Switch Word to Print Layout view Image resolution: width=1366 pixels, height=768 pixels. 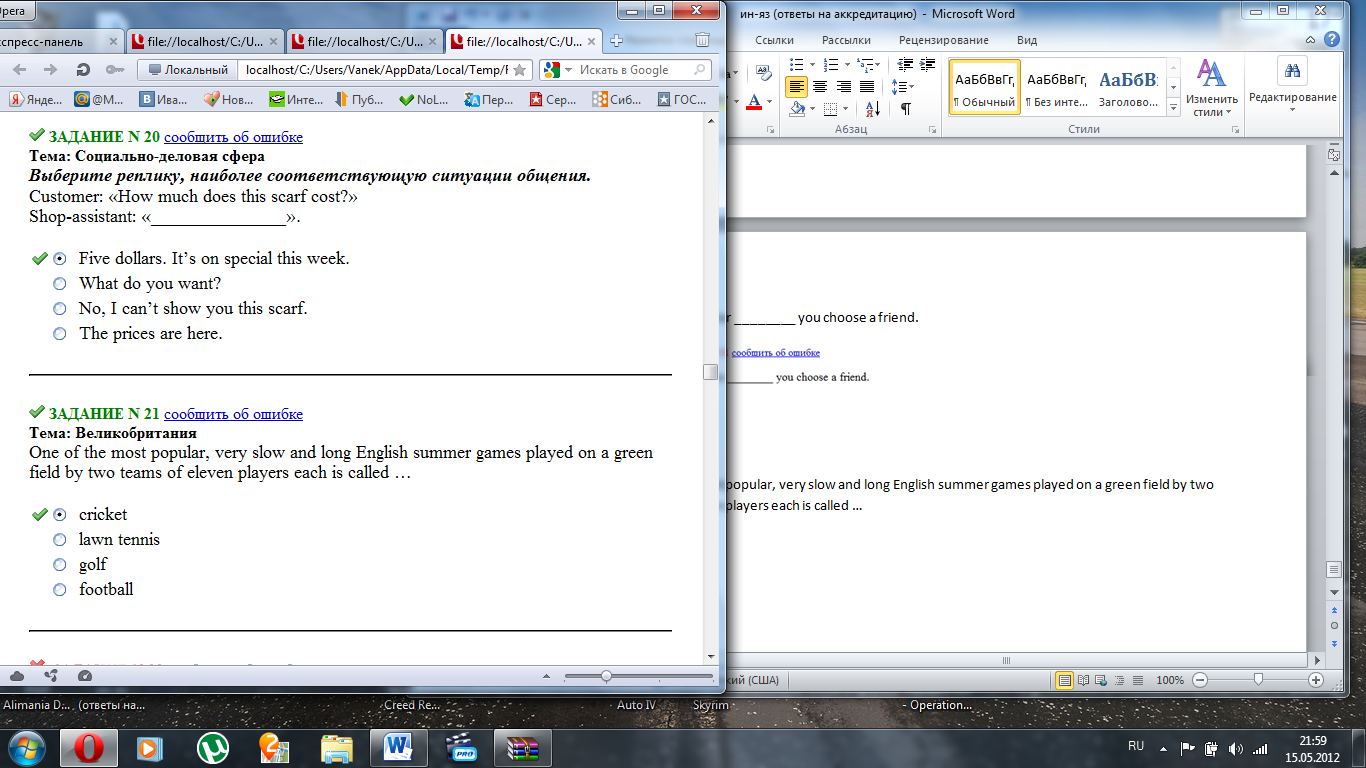click(x=1065, y=680)
